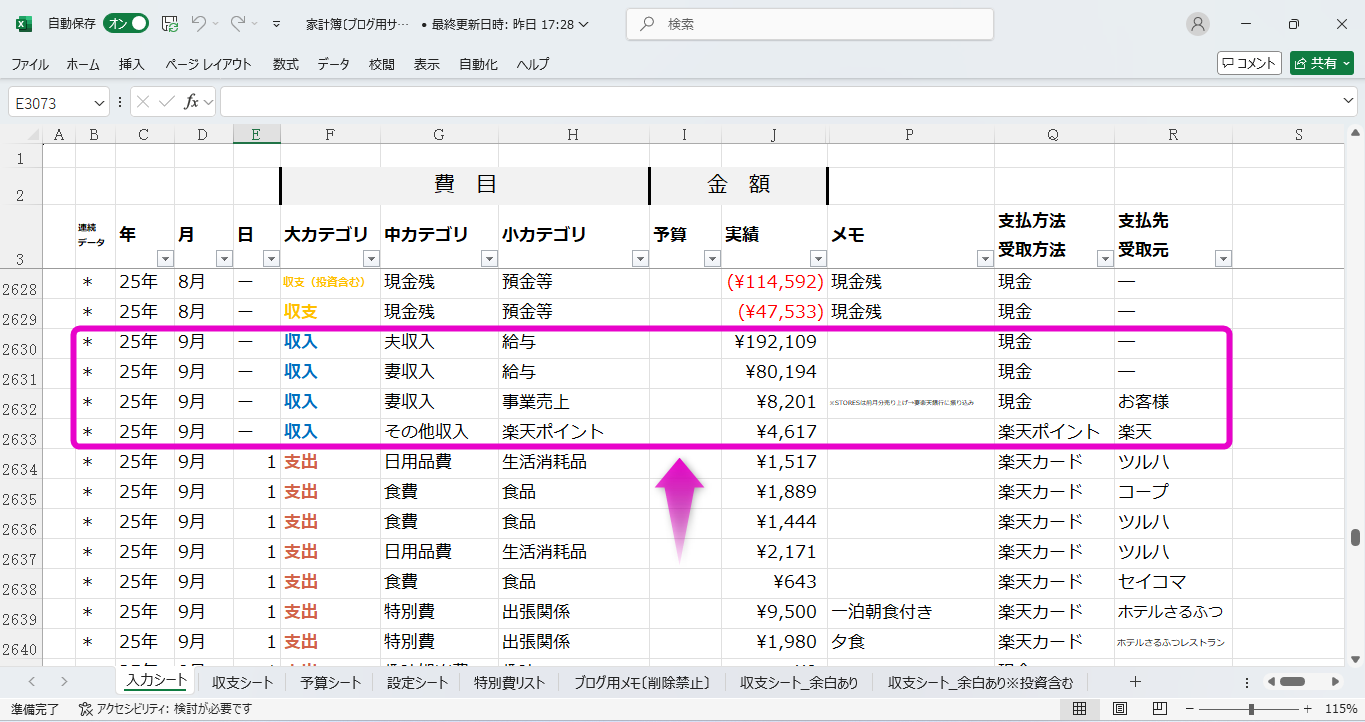
Task: Open filter dropdown for 支払先 受取元 column
Action: [1222, 259]
